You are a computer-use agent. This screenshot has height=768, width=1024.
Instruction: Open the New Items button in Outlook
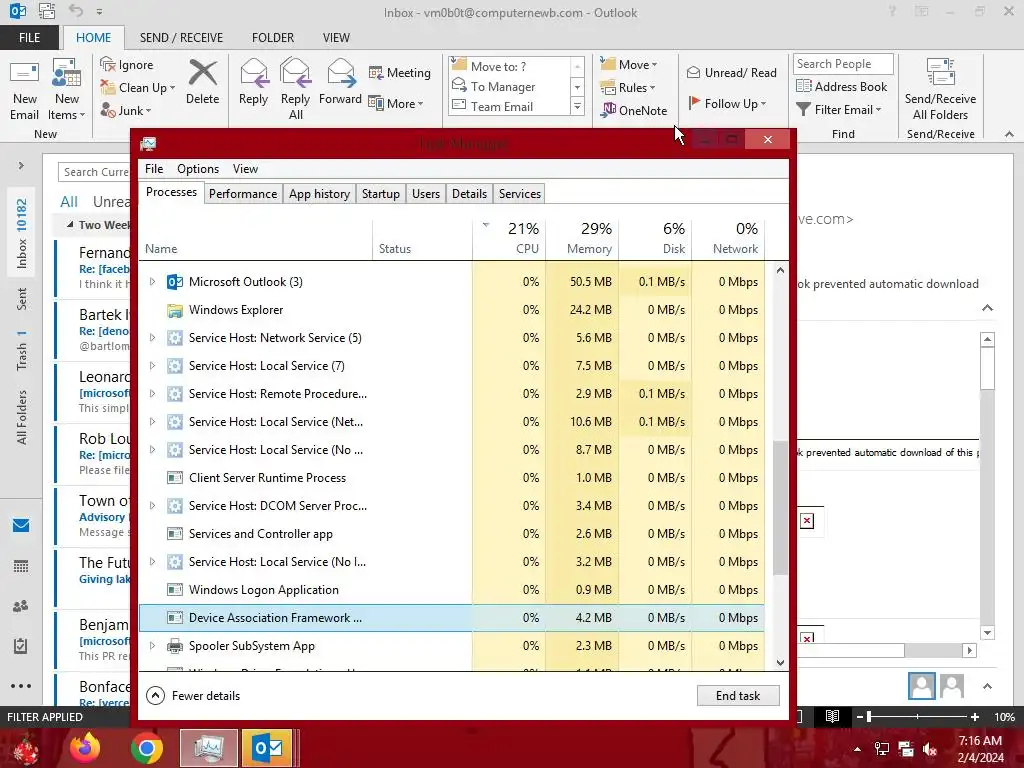point(67,90)
